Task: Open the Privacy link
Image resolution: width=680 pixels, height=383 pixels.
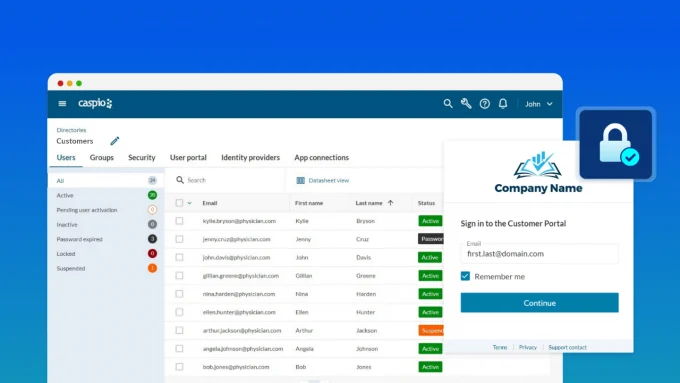Action: click(528, 347)
